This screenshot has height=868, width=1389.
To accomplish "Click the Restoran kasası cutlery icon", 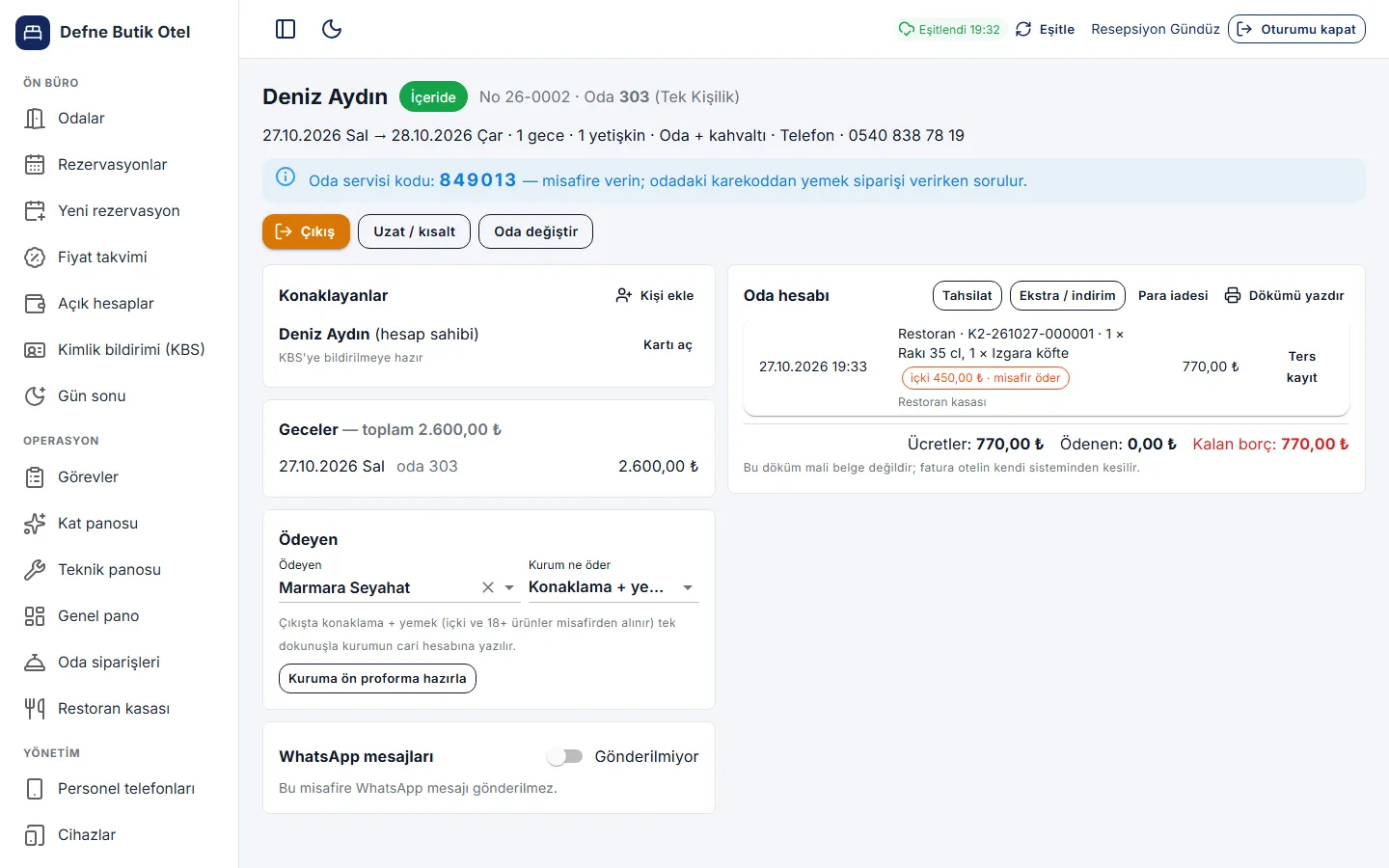I will [x=35, y=709].
